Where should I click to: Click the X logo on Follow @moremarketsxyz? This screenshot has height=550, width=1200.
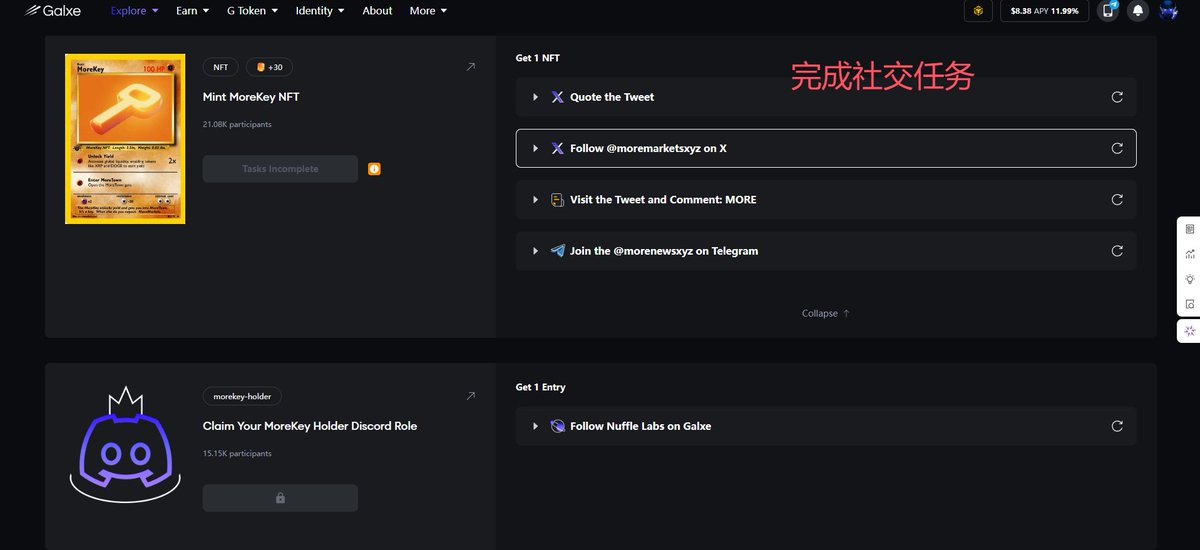click(558, 148)
